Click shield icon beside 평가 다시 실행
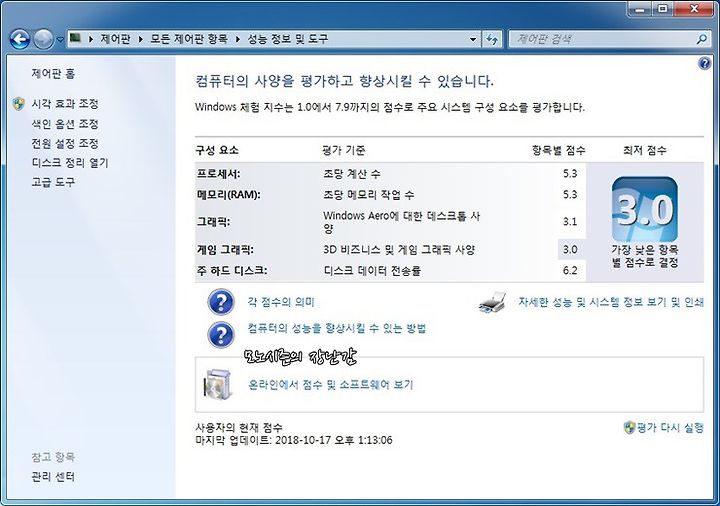The width and height of the screenshot is (720, 506). pos(629,427)
